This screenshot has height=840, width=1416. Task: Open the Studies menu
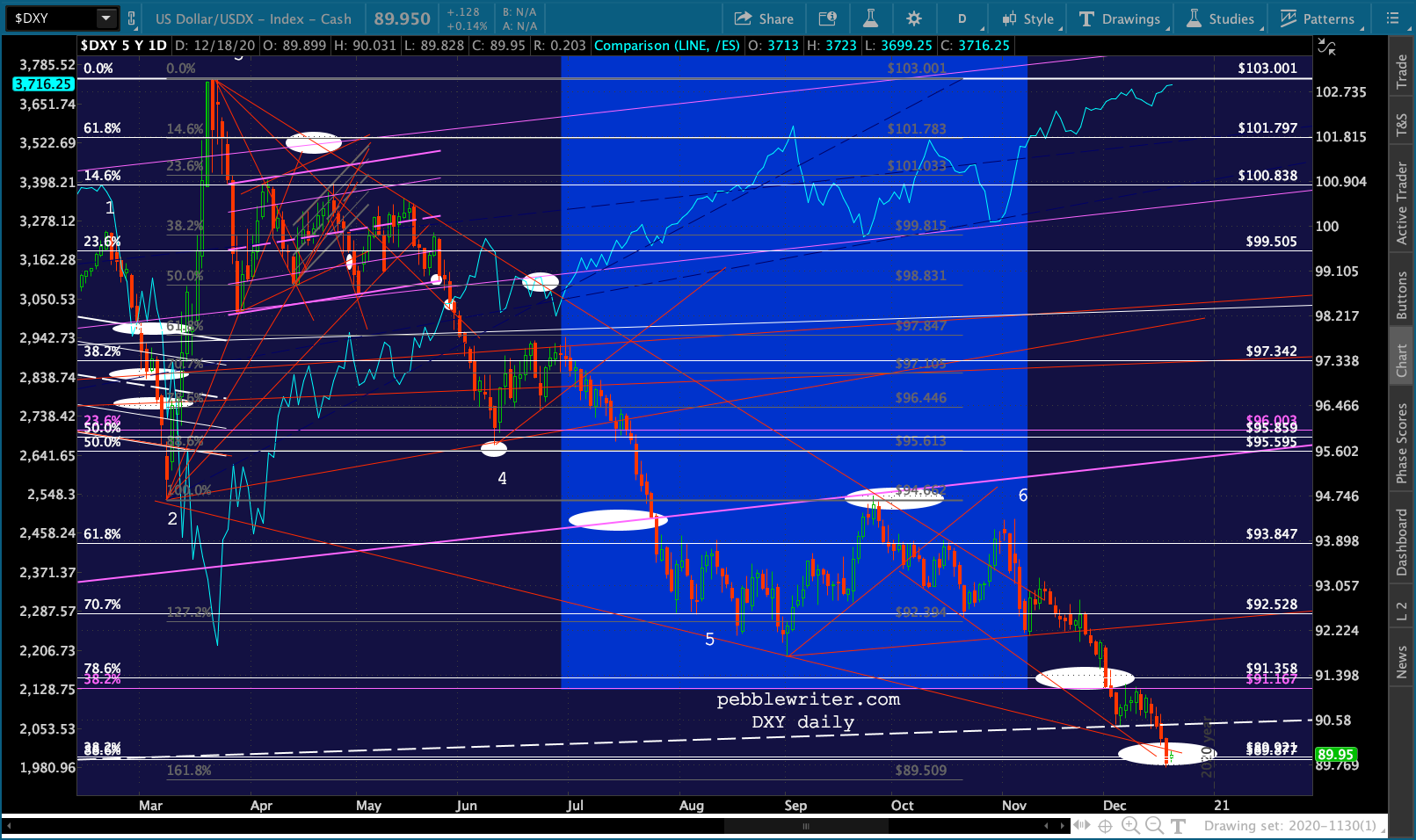click(1222, 18)
